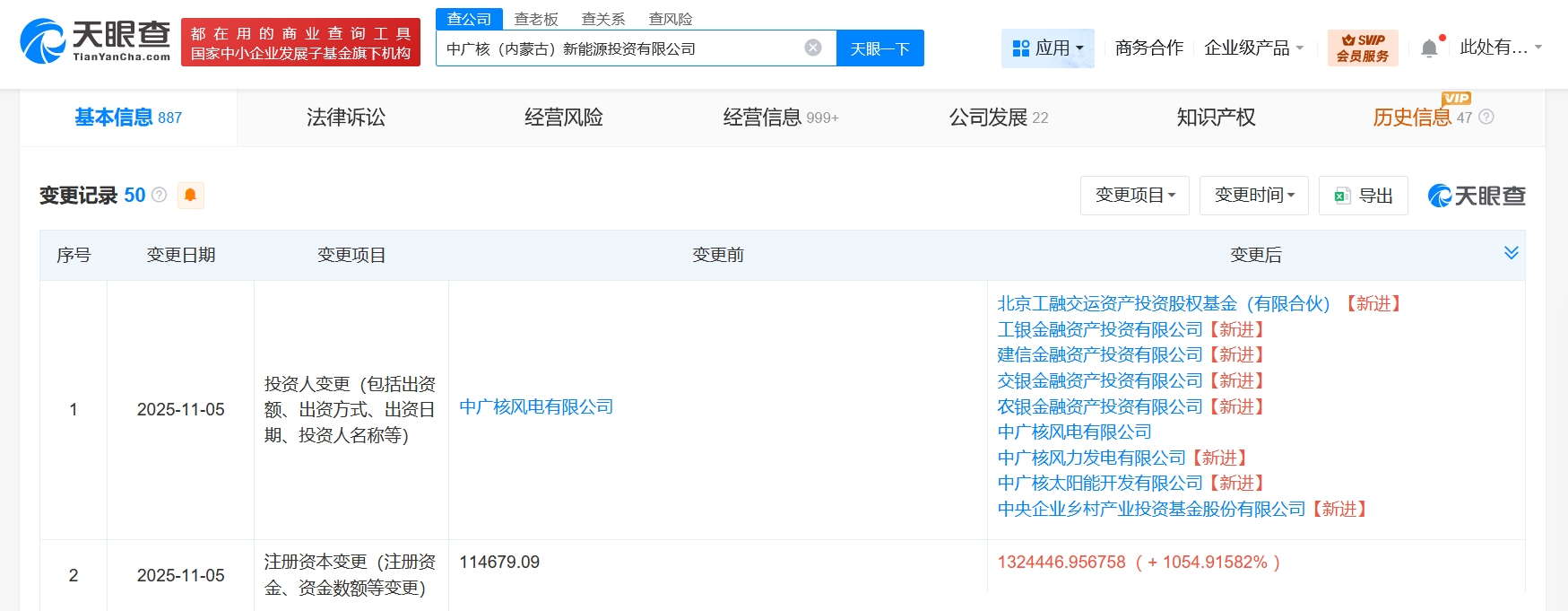Switch to the 经营风险 tab
The image size is (1568, 611).
(x=563, y=118)
